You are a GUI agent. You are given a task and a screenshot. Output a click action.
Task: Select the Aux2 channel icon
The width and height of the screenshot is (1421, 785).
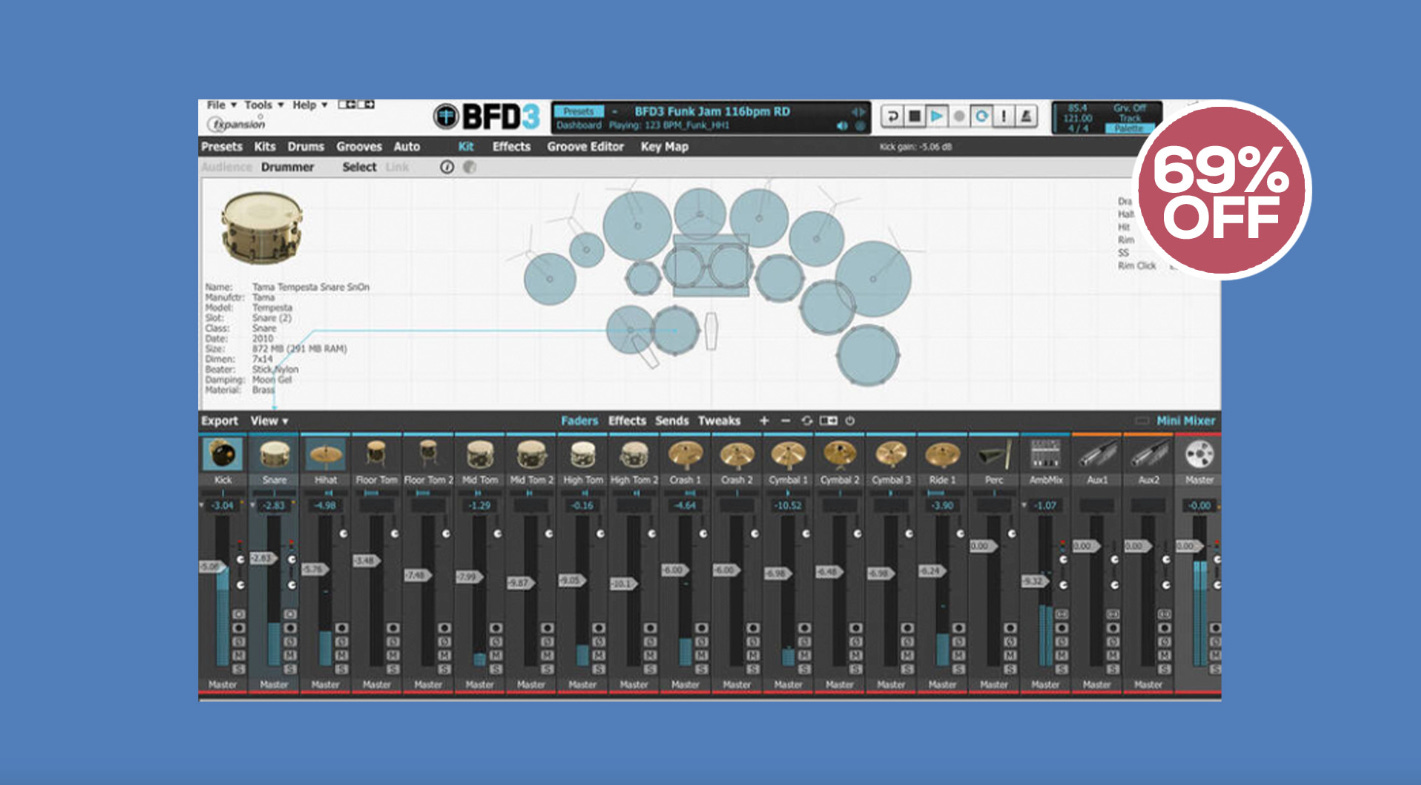[x=1148, y=455]
